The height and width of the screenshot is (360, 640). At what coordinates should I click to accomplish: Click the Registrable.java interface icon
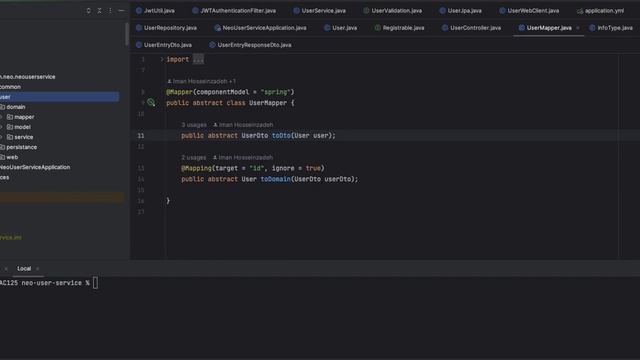[x=378, y=28]
